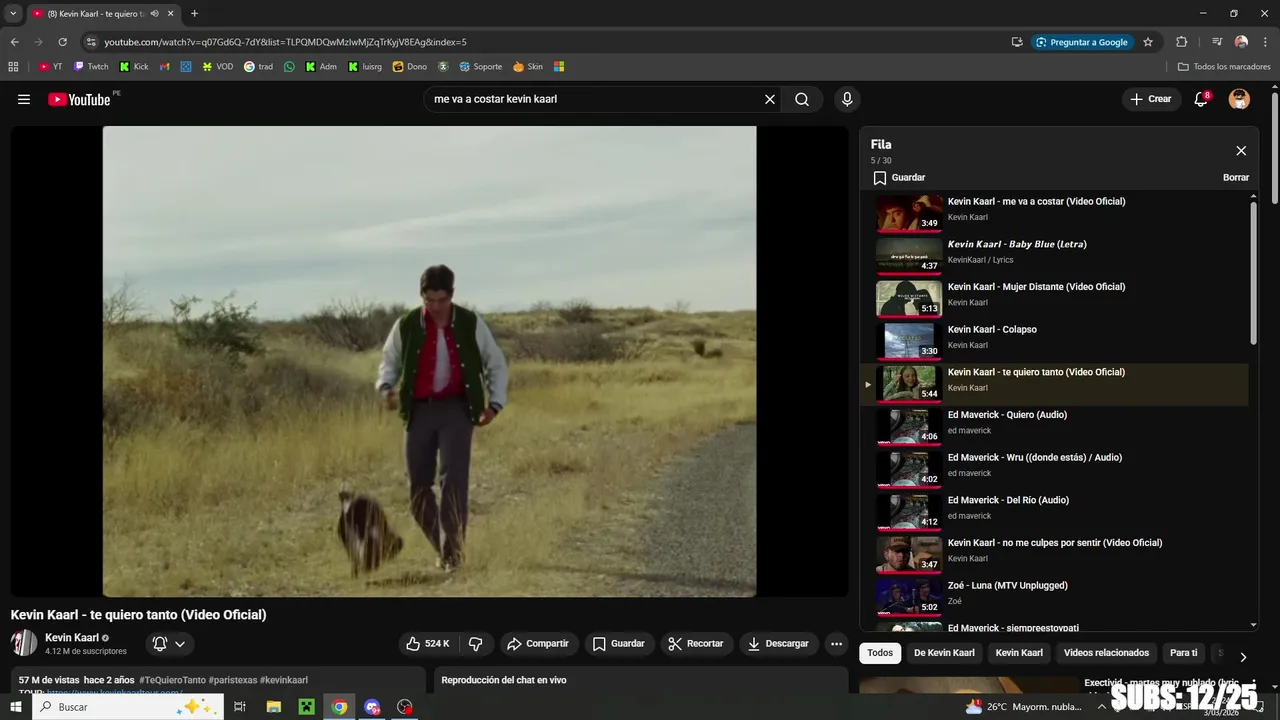Dislike the video

point(476,644)
